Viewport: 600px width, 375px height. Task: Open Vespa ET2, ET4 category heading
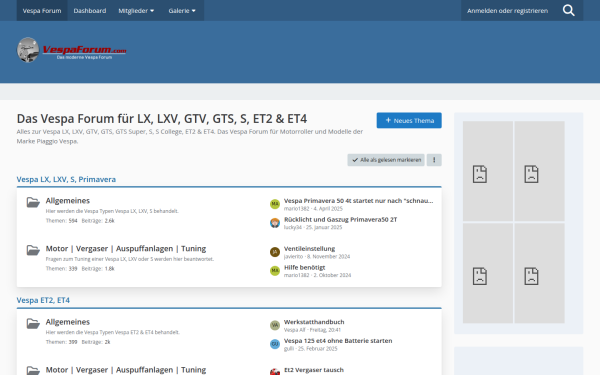[x=43, y=300]
